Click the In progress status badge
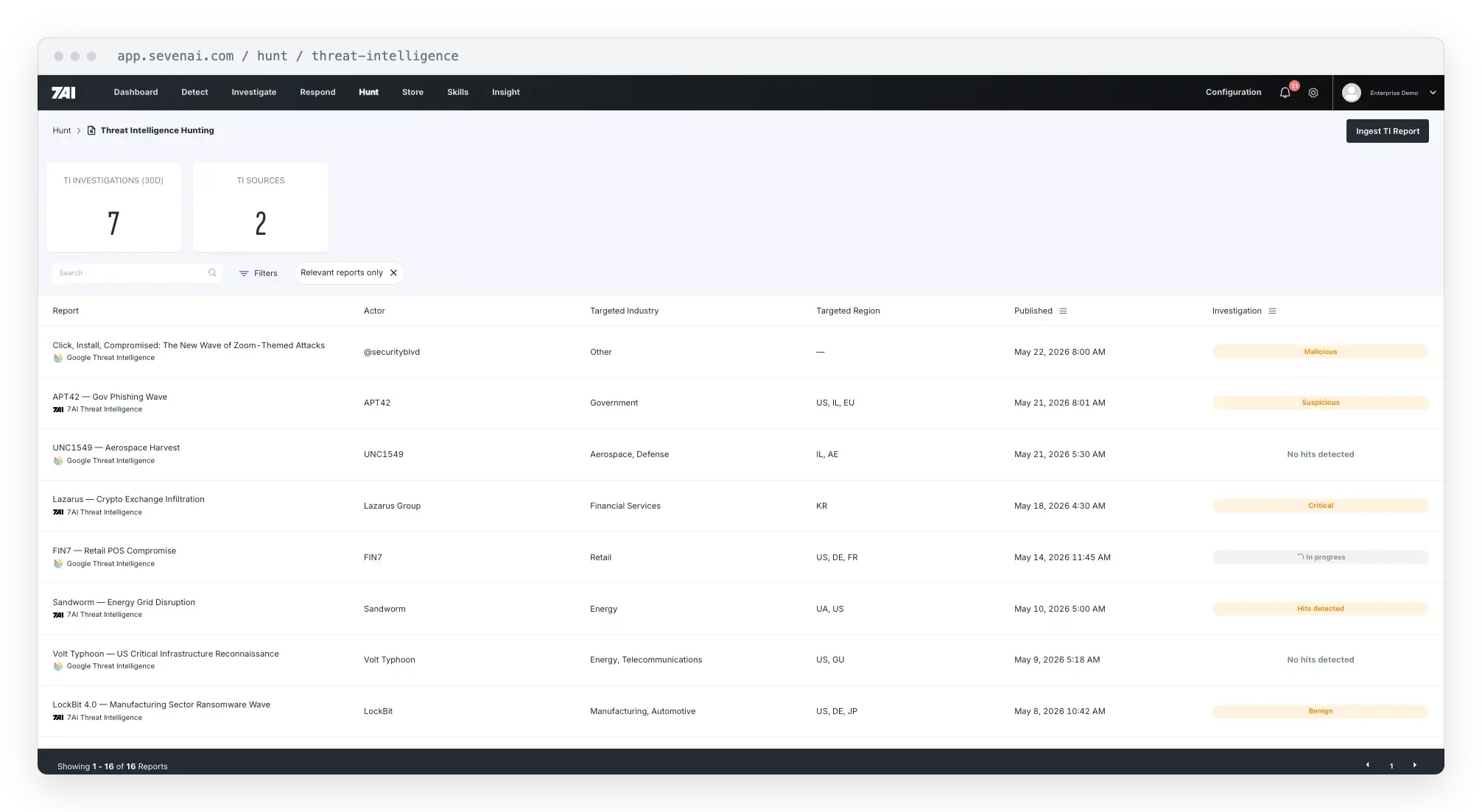The height and width of the screenshot is (812, 1482). pos(1320,557)
